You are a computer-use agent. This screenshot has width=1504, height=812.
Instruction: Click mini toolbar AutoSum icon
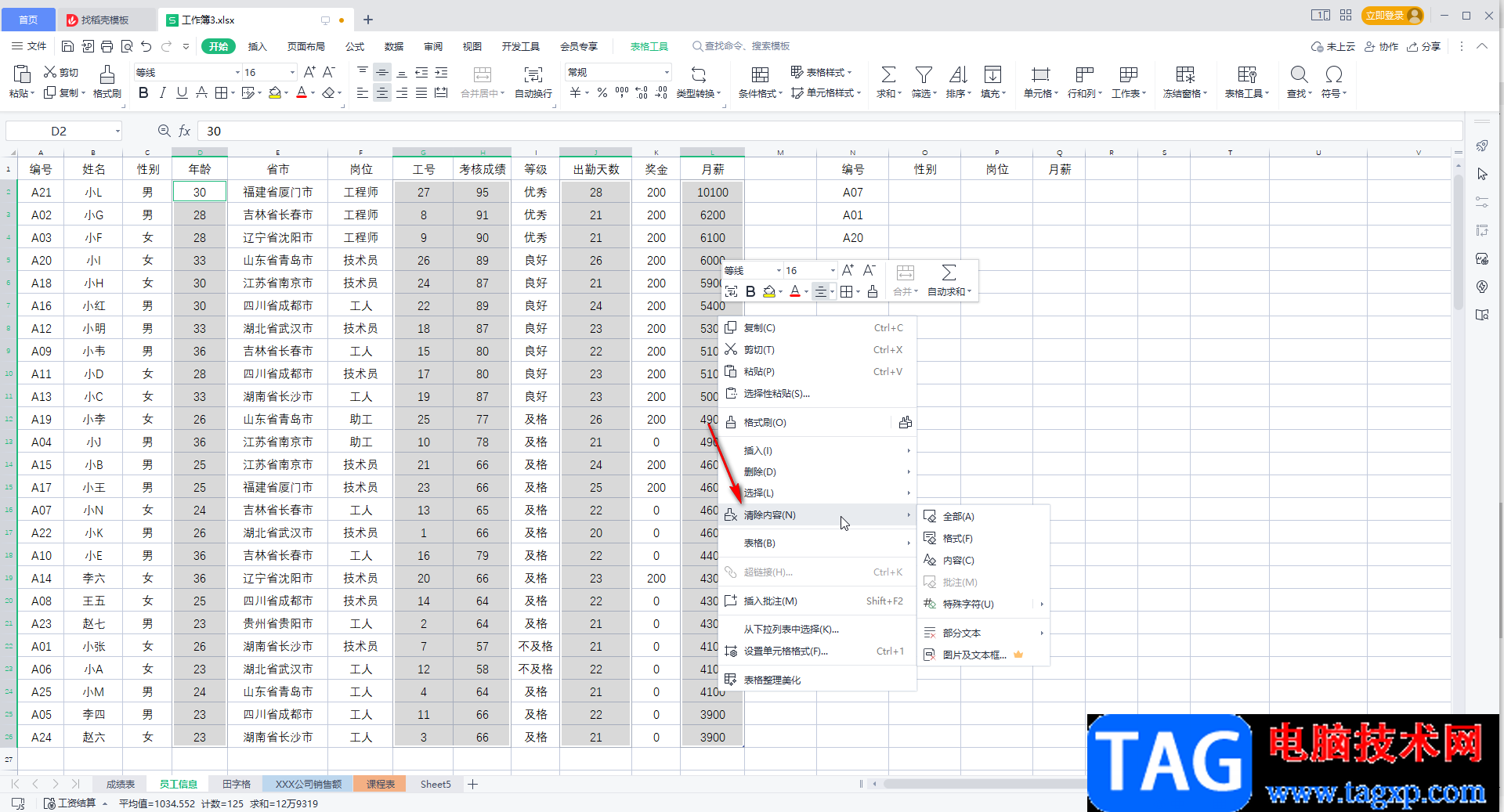[x=949, y=272]
